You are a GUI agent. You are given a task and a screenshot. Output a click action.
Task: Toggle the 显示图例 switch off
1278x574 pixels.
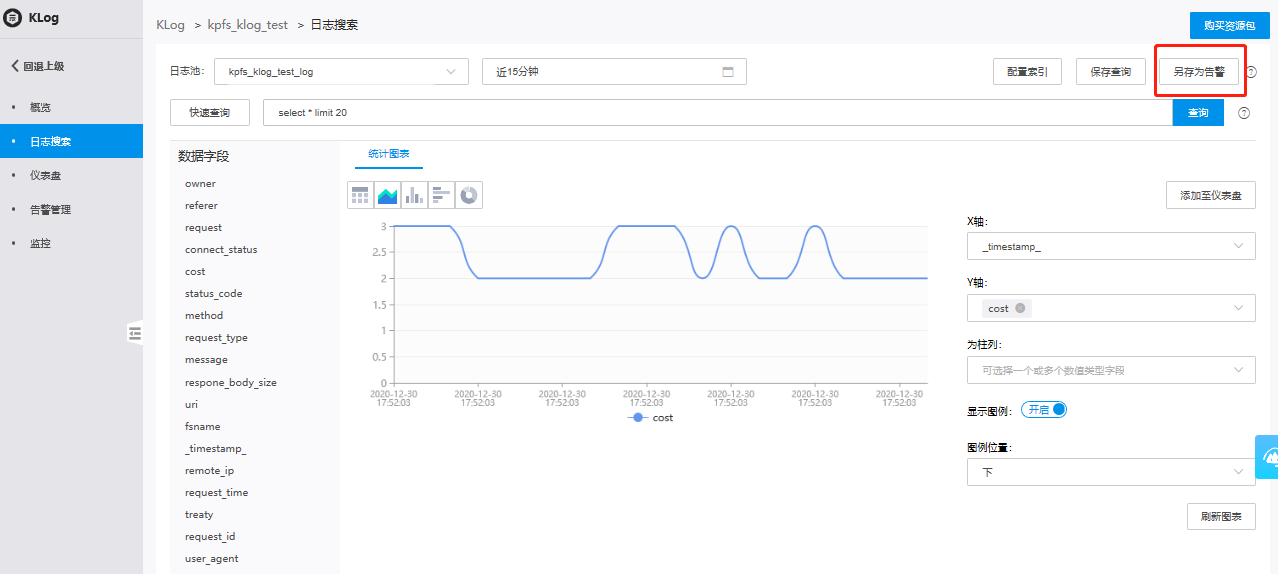[1043, 409]
